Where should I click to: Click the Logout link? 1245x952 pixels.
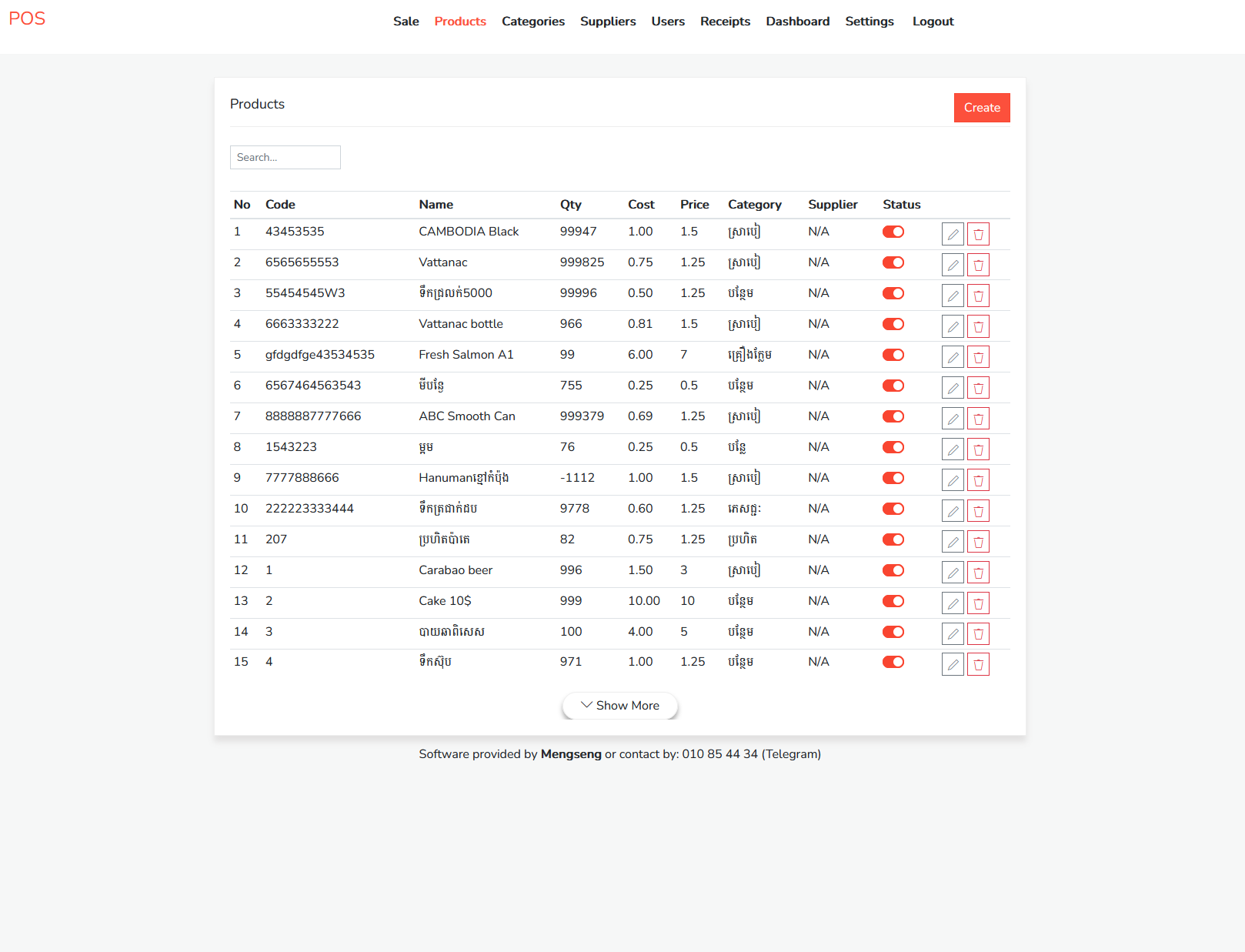pos(933,22)
